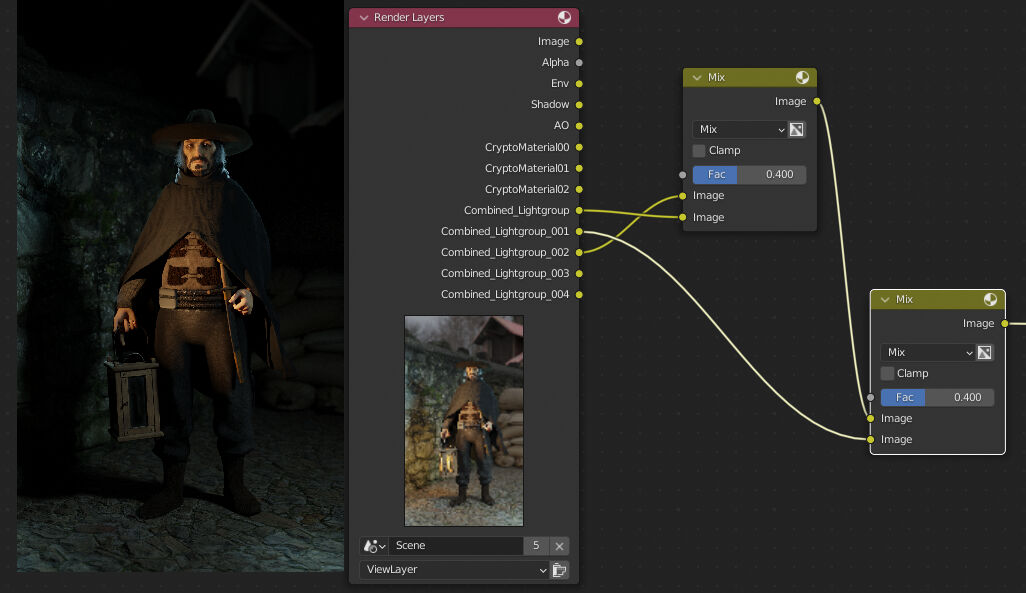This screenshot has height=593, width=1026.
Task: Click the CryptoMaterial00 output socket
Action: click(x=579, y=147)
